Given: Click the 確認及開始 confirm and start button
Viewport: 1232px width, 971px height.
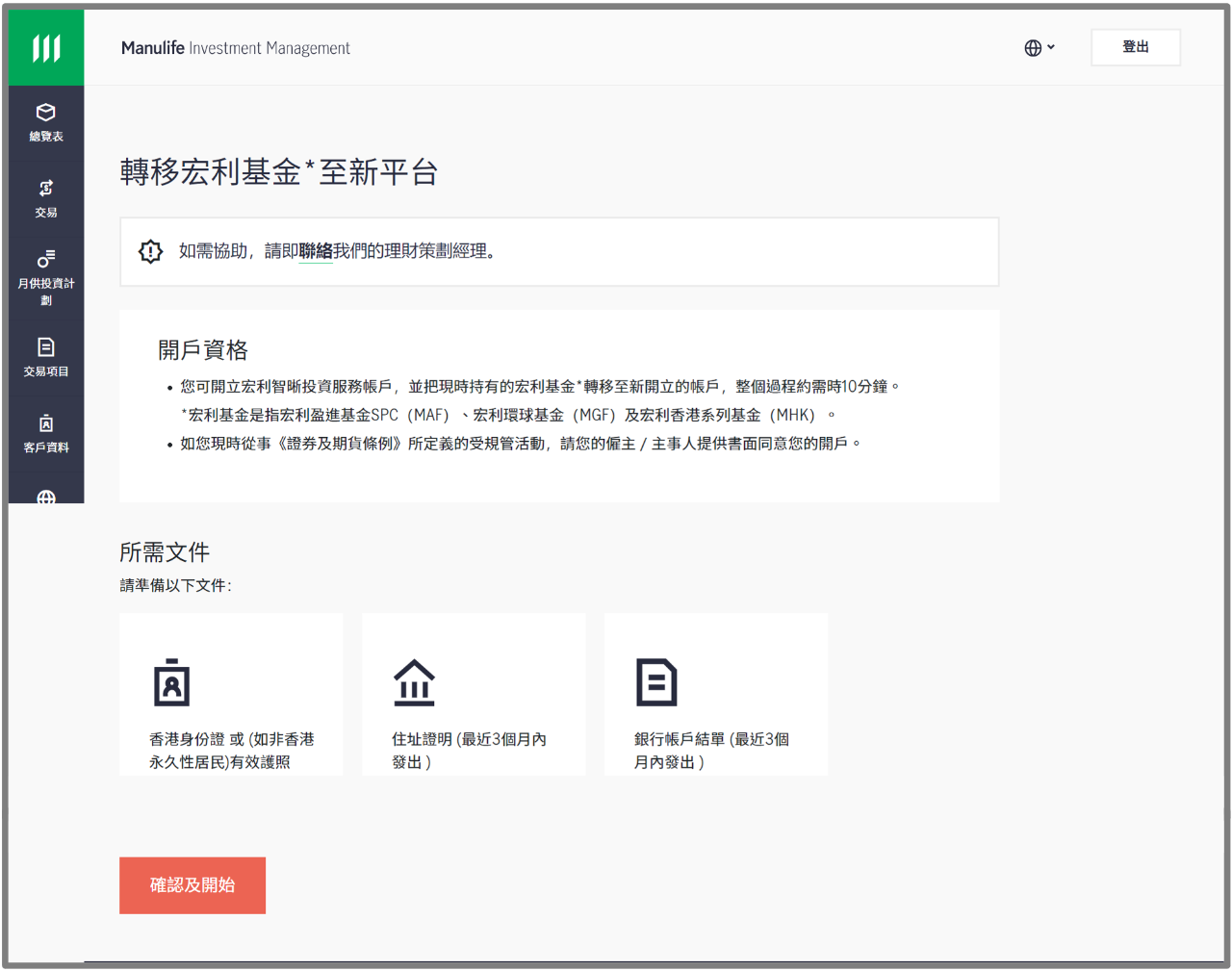Looking at the screenshot, I should point(192,885).
